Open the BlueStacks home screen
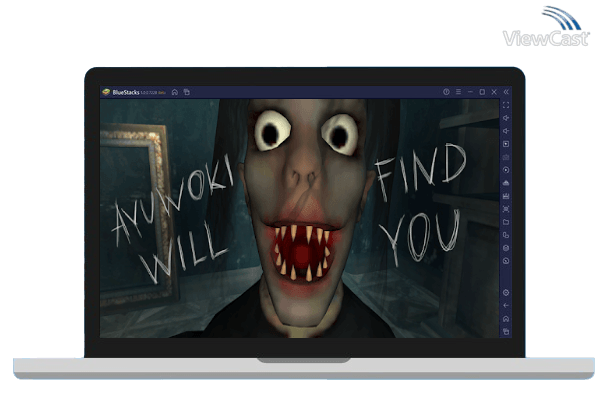 coord(175,92)
